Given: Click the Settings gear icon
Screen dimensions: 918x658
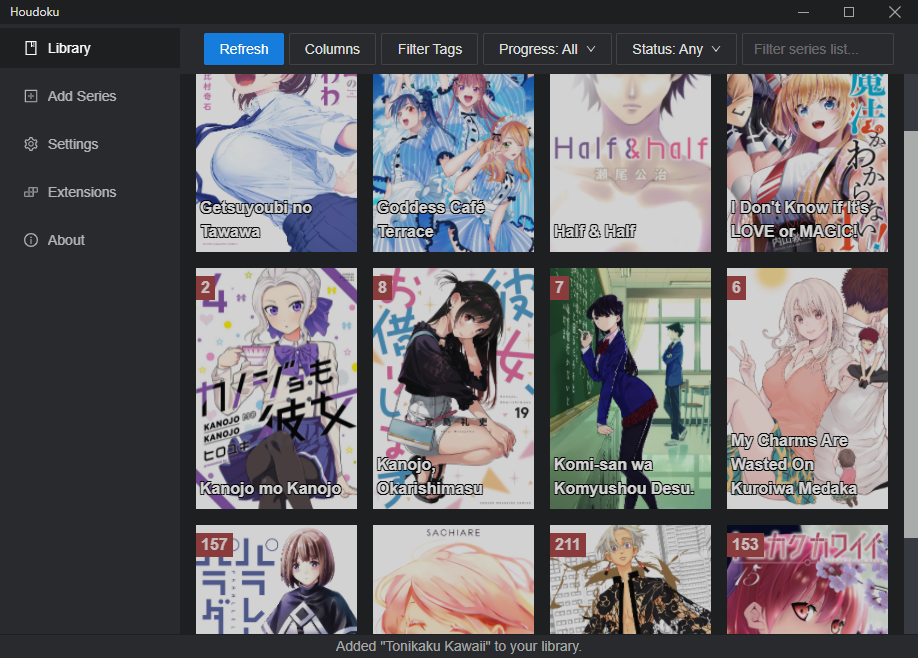Looking at the screenshot, I should click(x=31, y=144).
